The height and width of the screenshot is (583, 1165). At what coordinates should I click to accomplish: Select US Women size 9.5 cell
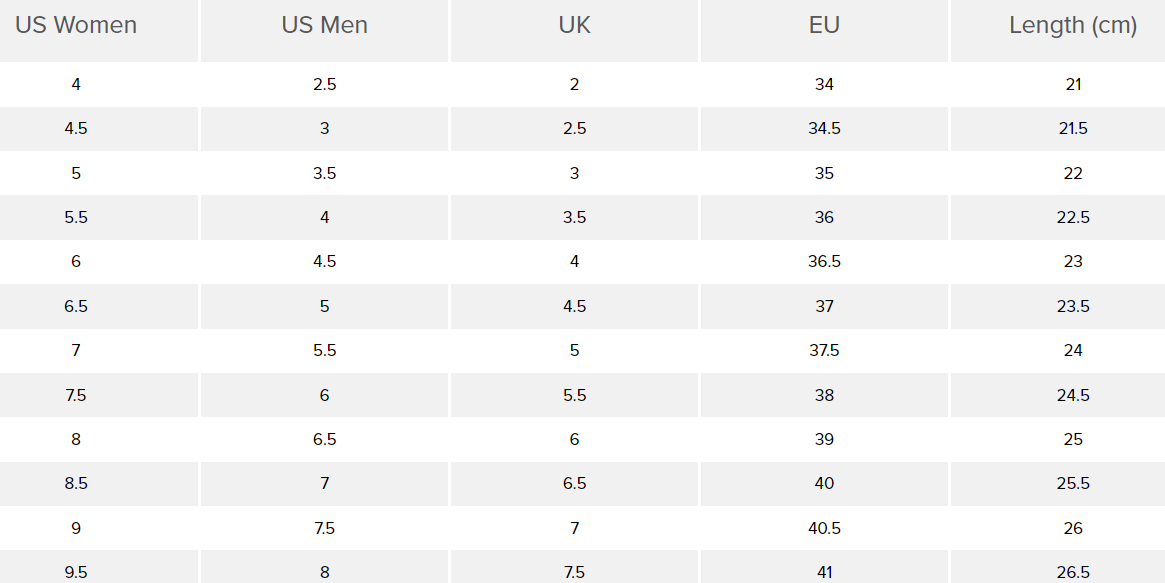click(76, 572)
